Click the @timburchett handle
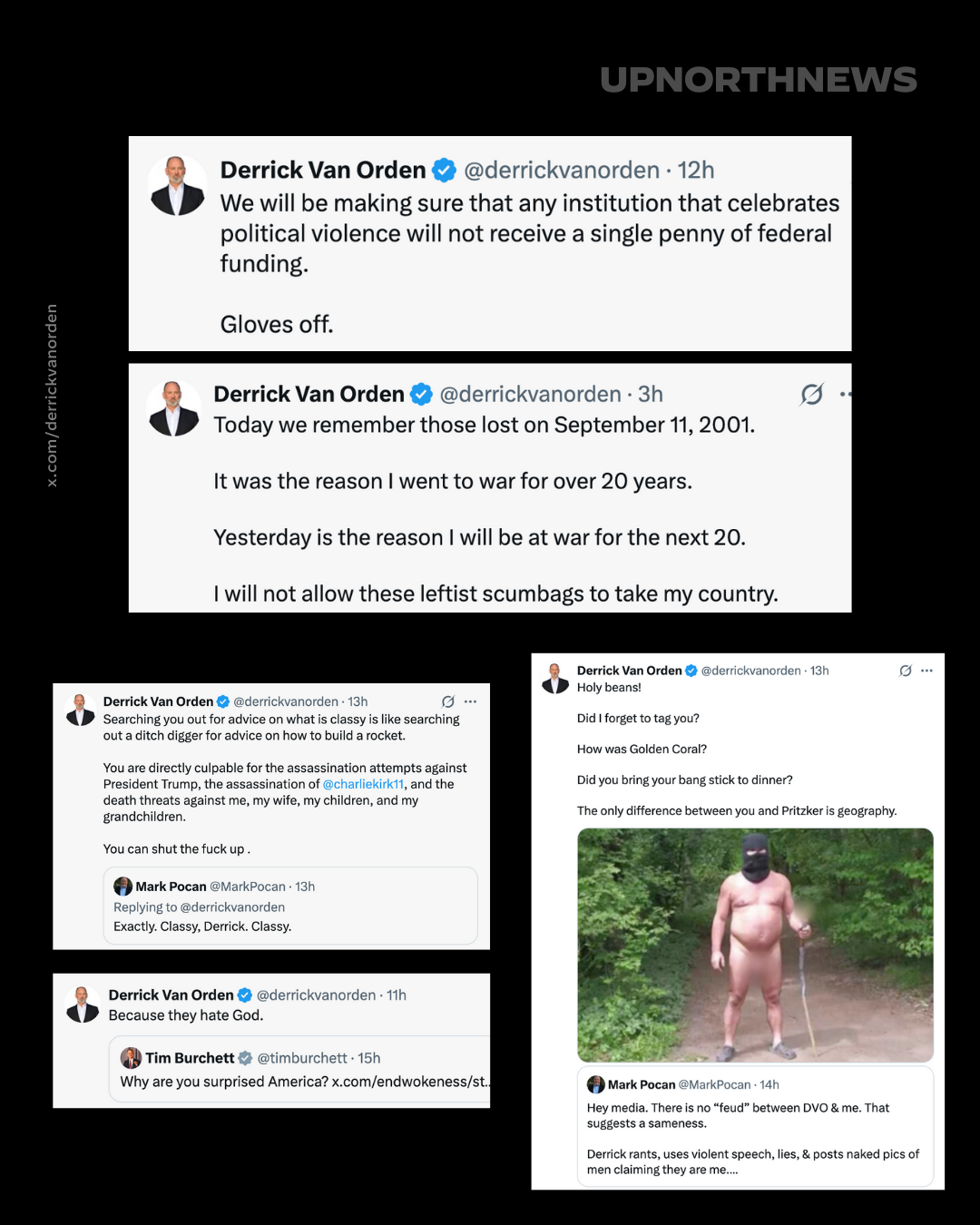The image size is (980, 1225). point(302,1058)
